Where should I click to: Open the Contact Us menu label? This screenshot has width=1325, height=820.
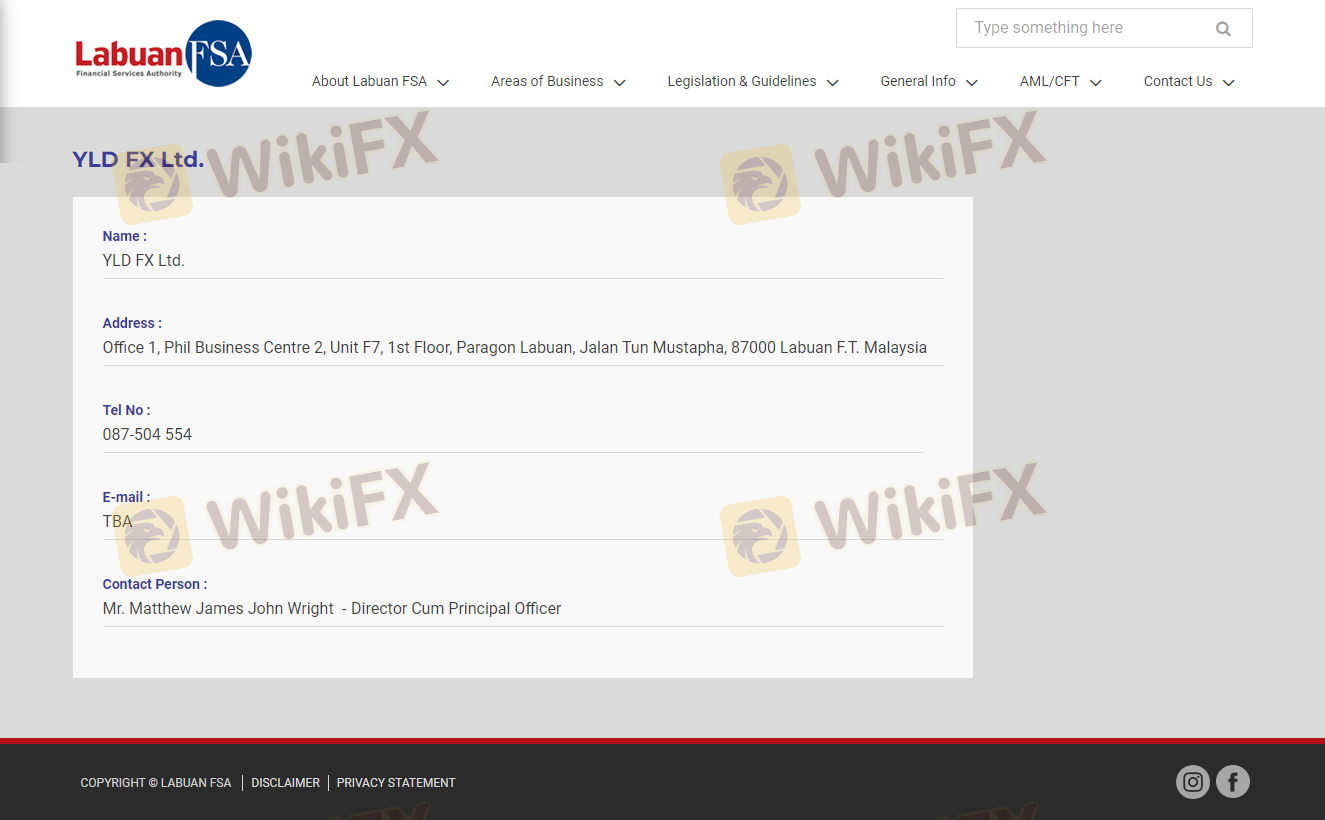1177,82
